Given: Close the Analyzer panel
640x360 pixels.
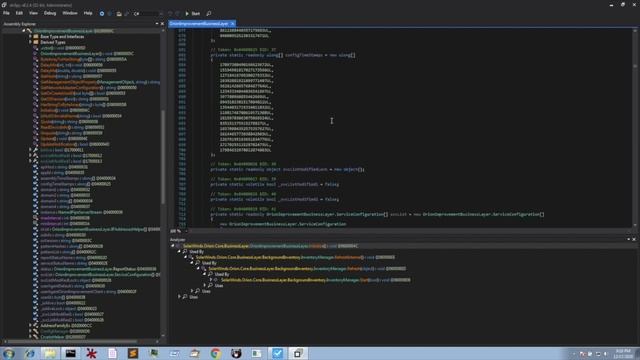Looking at the screenshot, I should [634, 239].
